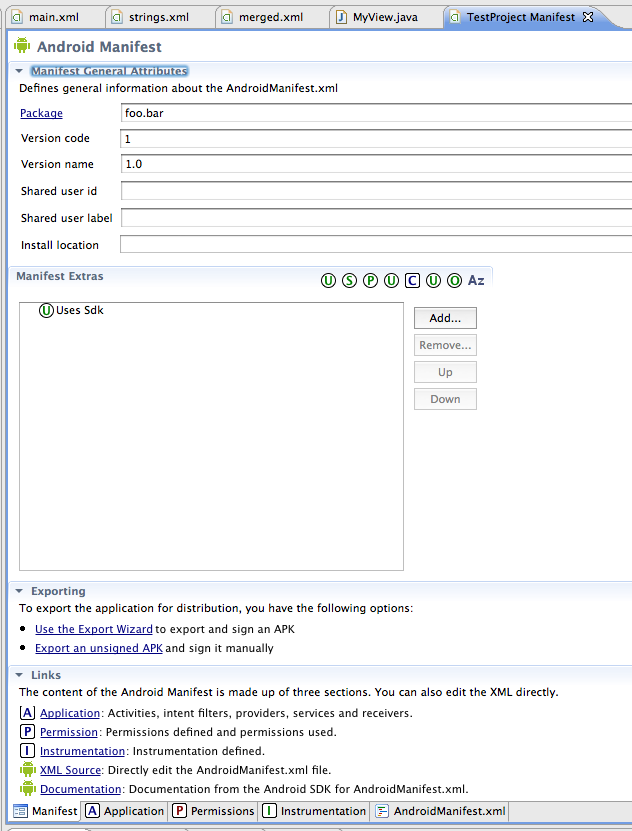Click the file icon on strings.xml tab
The width and height of the screenshot is (632, 831).
[x=117, y=17]
